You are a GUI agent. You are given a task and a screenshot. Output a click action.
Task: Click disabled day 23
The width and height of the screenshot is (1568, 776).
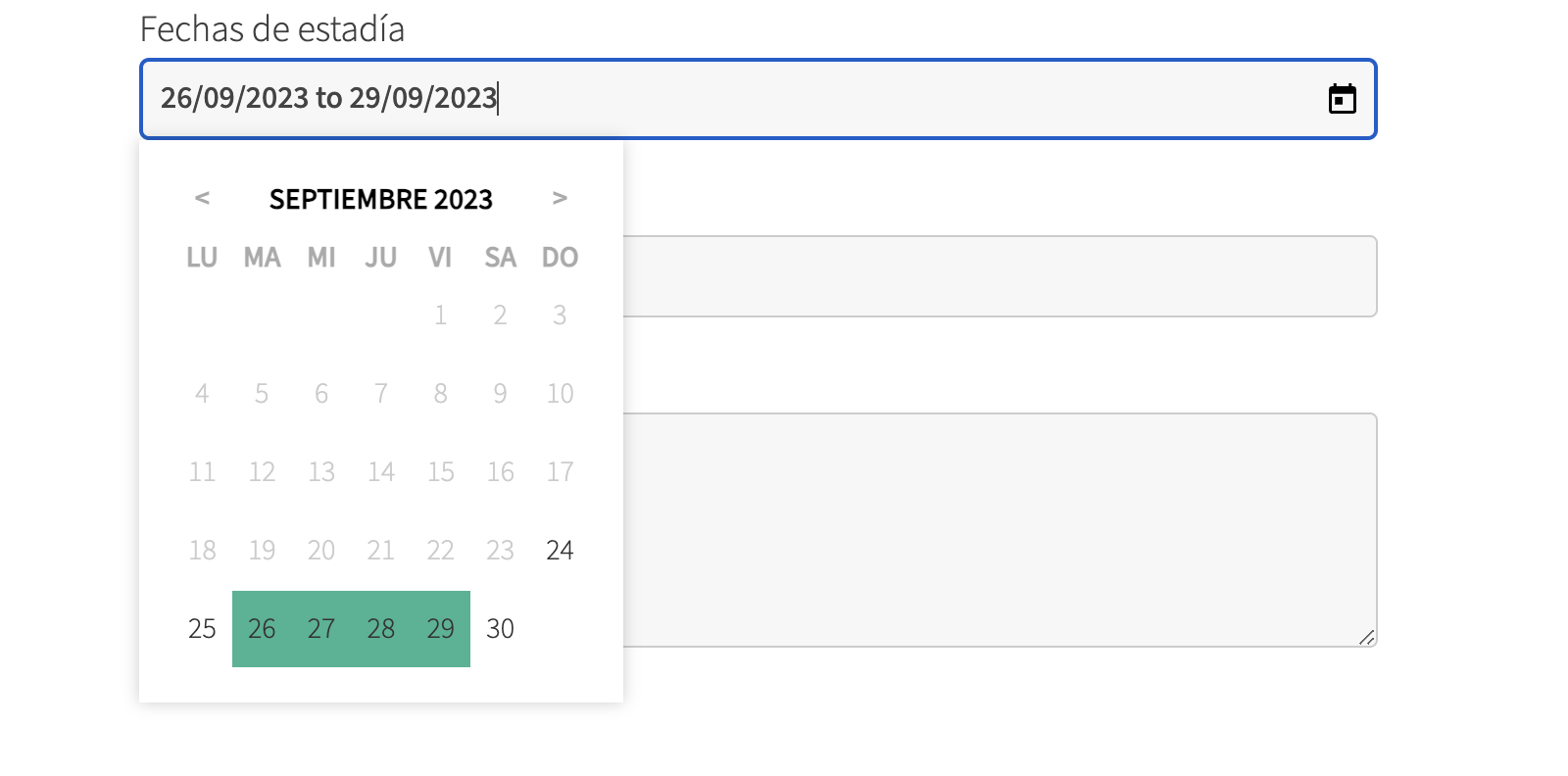click(x=501, y=551)
